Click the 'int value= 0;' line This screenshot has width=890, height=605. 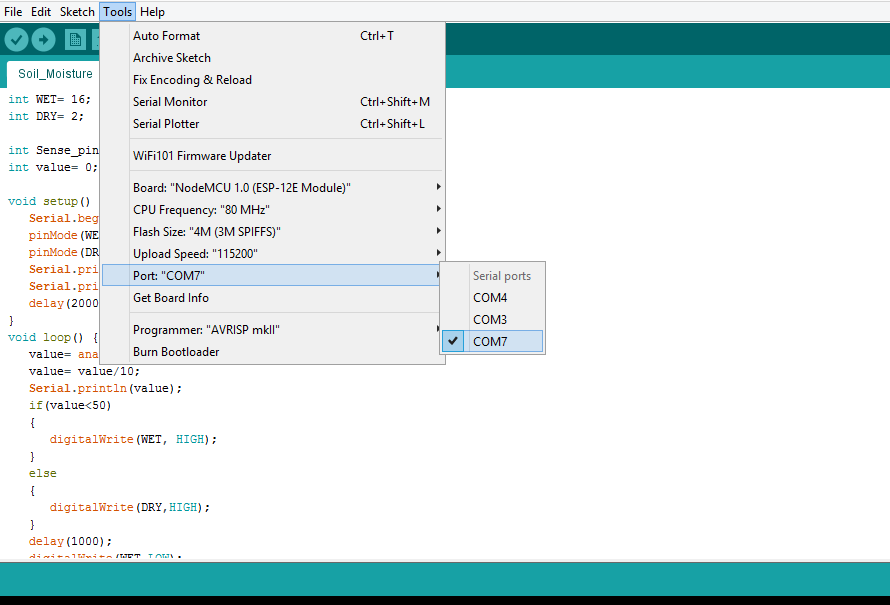point(53,167)
